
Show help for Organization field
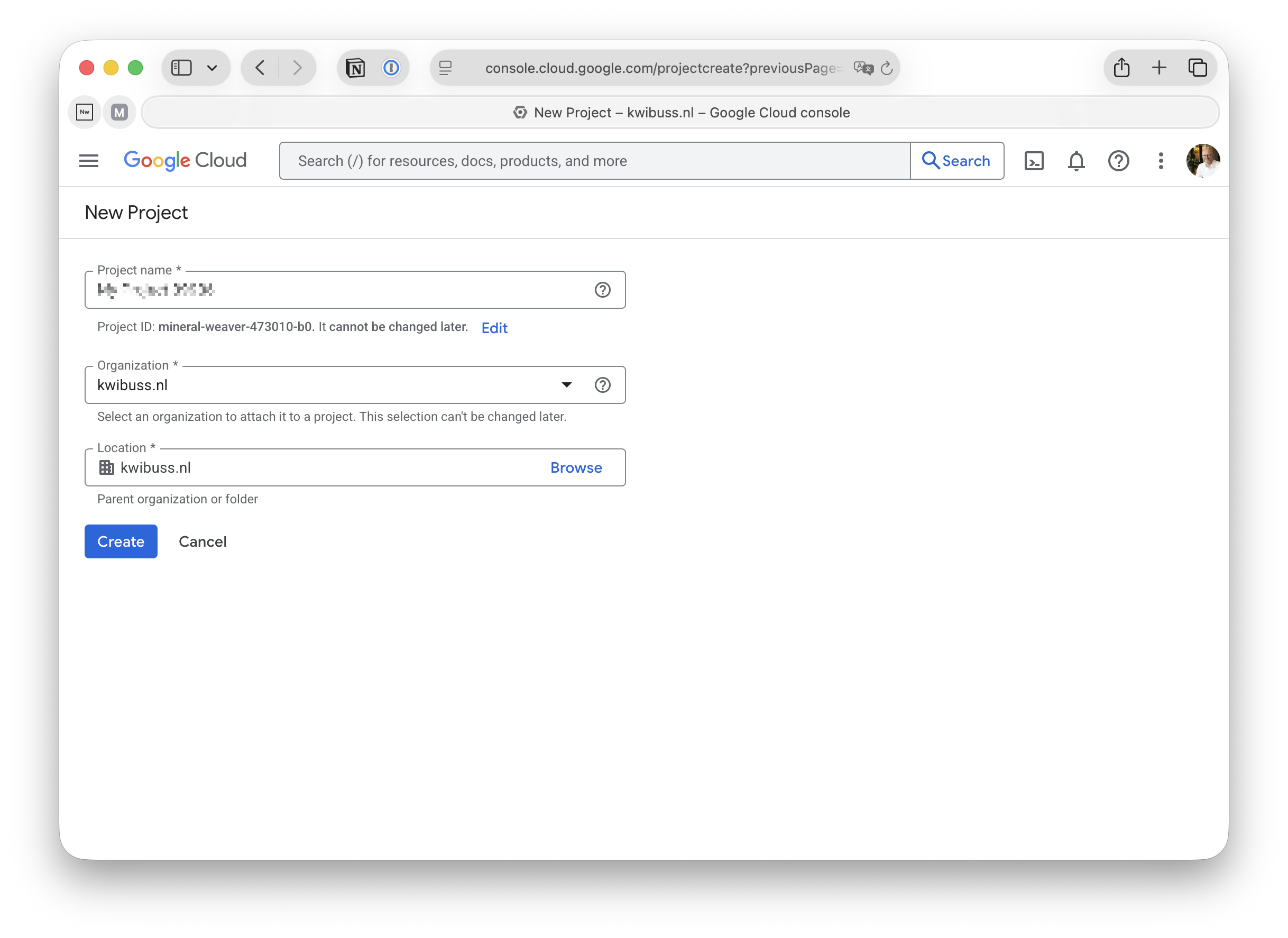603,385
